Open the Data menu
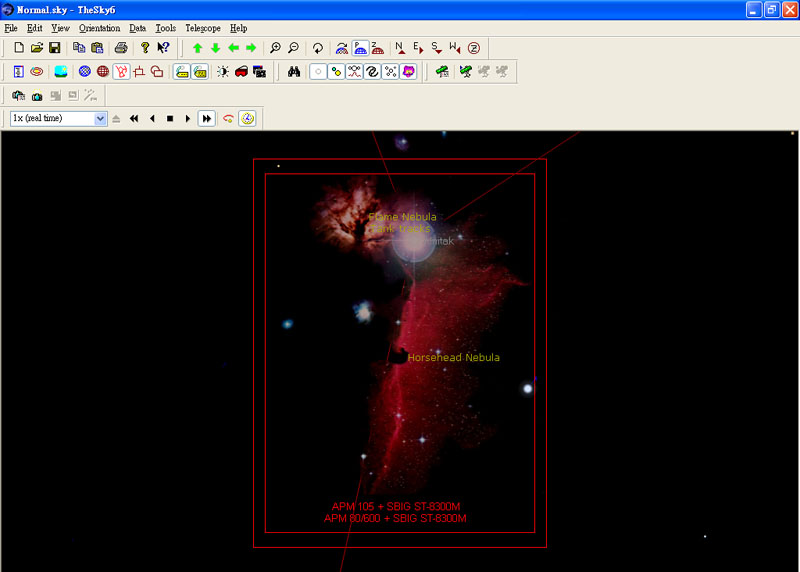The height and width of the screenshot is (572, 800). (138, 28)
